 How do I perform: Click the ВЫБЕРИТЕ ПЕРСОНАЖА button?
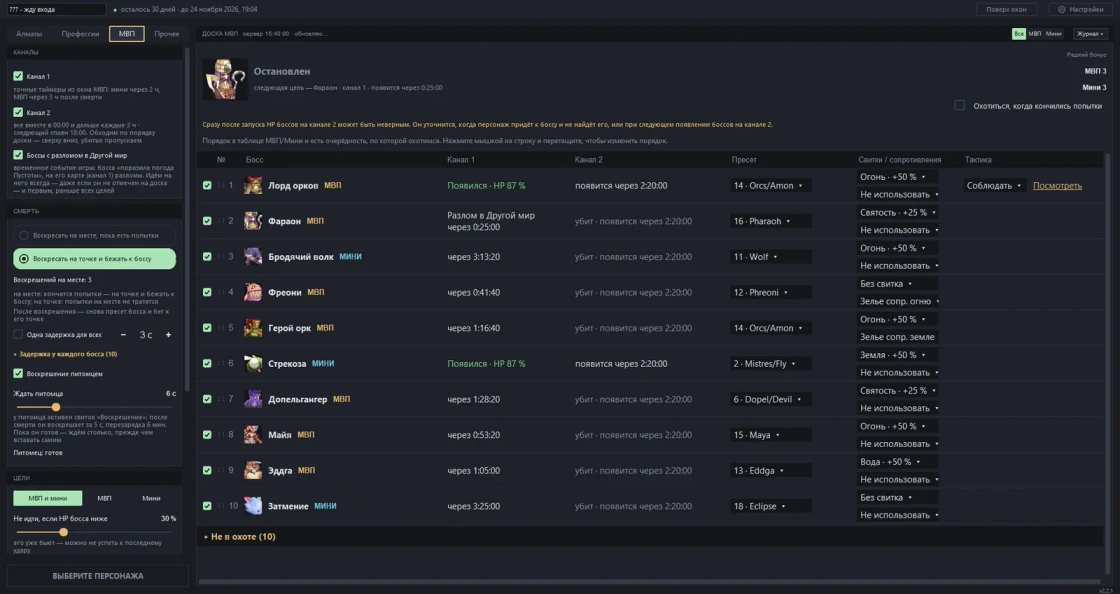(98, 576)
